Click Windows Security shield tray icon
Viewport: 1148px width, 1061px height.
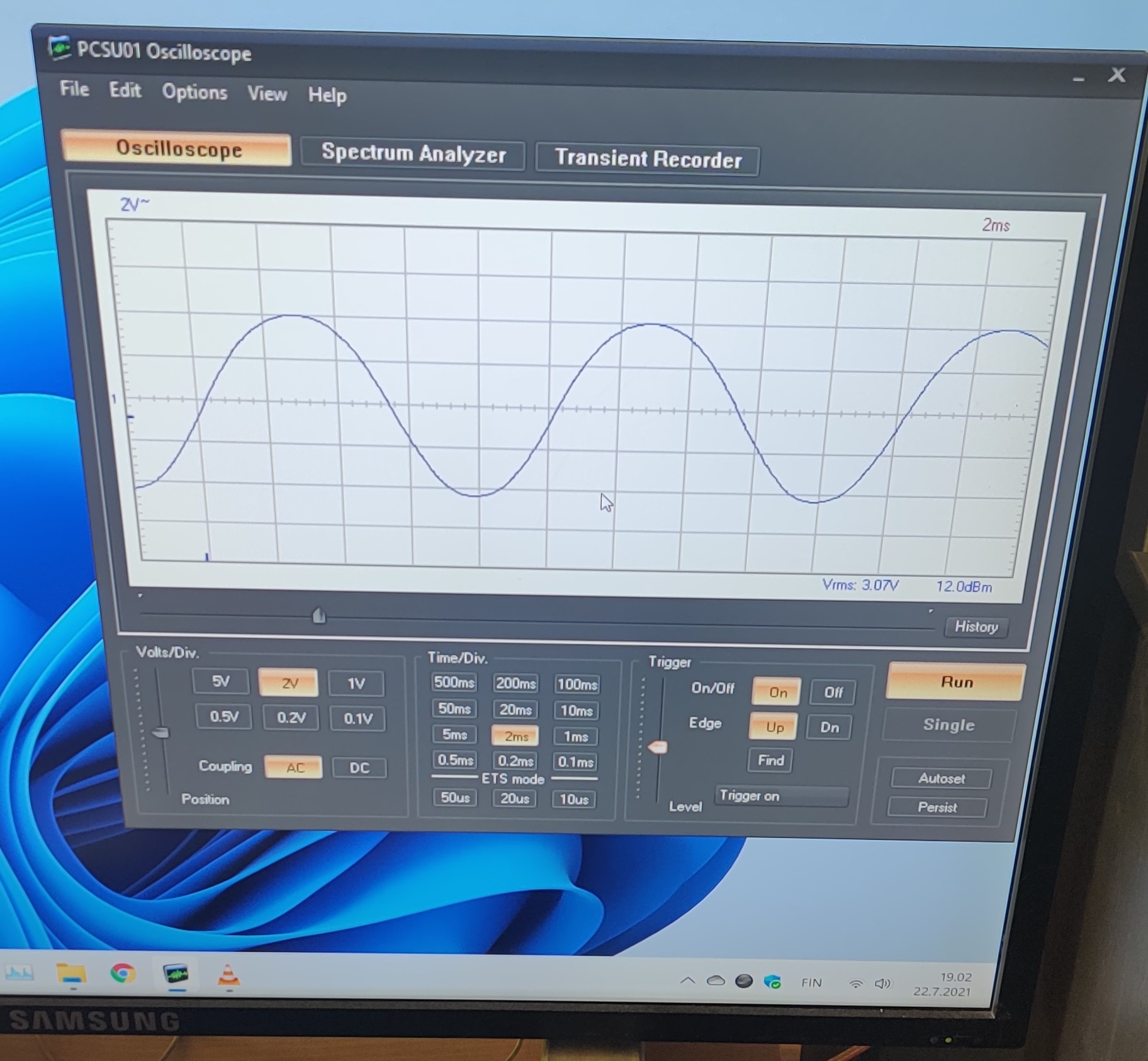pyautogui.click(x=772, y=982)
